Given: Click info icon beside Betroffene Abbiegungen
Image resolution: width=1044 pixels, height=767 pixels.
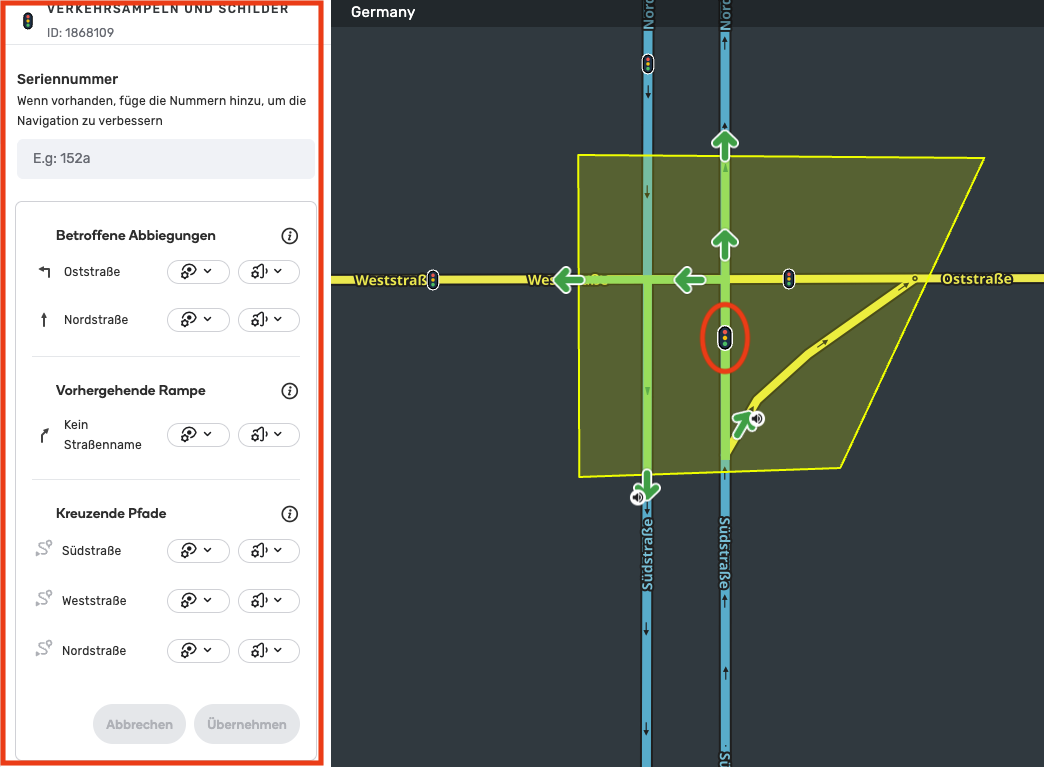Looking at the screenshot, I should point(290,236).
